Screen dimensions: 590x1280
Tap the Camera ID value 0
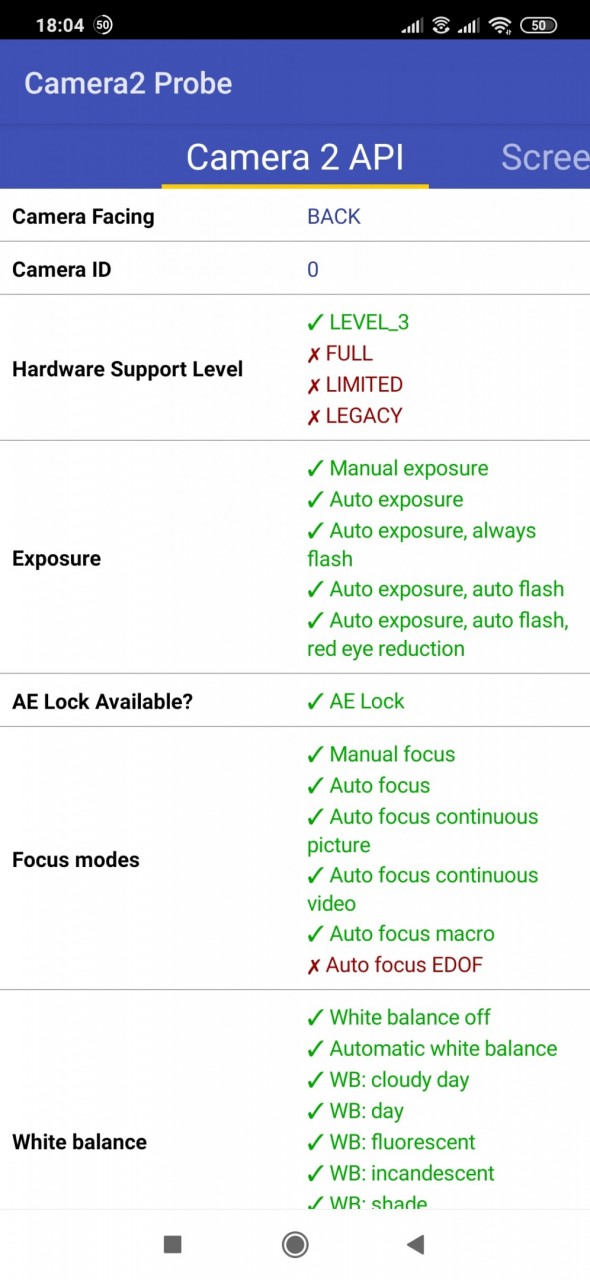(313, 269)
